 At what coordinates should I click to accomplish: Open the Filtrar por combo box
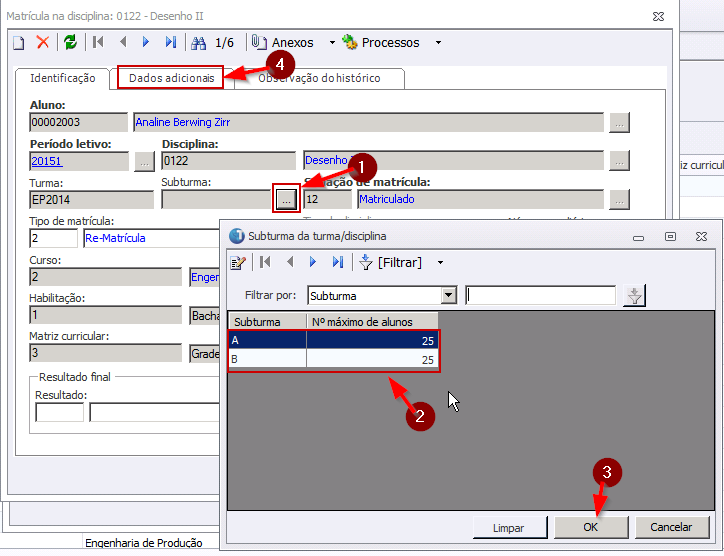[x=449, y=296]
